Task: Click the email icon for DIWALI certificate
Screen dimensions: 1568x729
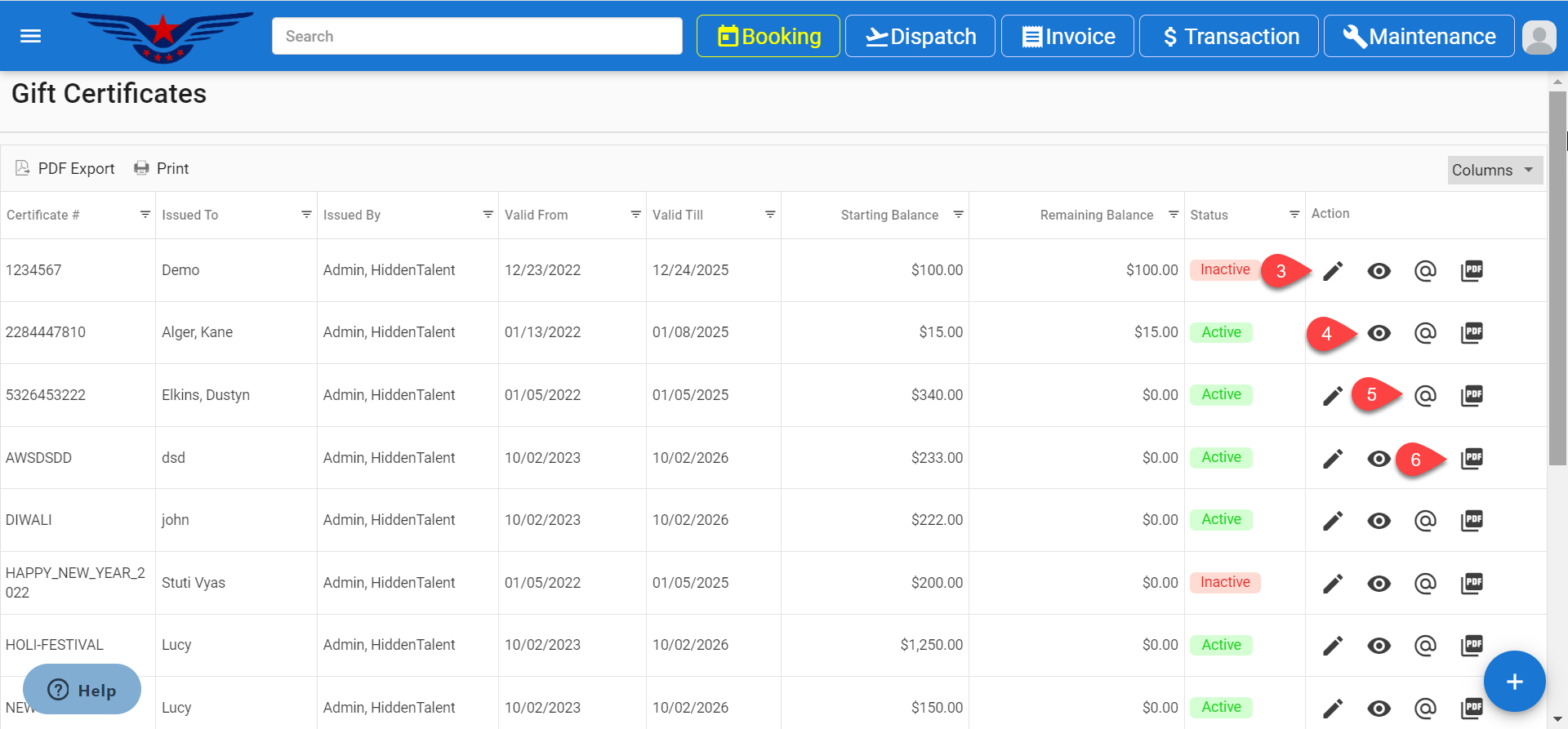Action: 1425,521
